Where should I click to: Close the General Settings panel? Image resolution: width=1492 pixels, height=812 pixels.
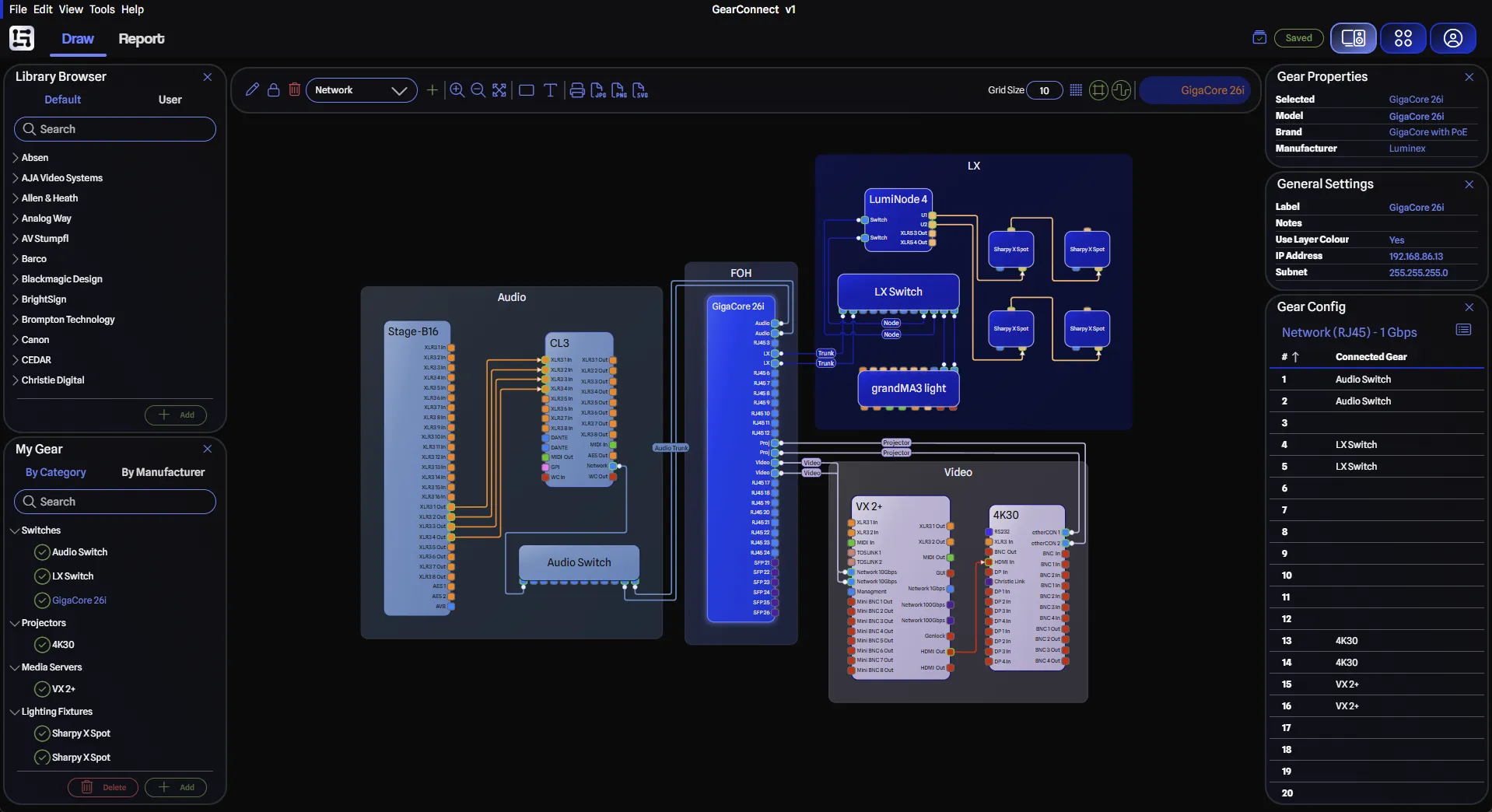coord(1469,184)
